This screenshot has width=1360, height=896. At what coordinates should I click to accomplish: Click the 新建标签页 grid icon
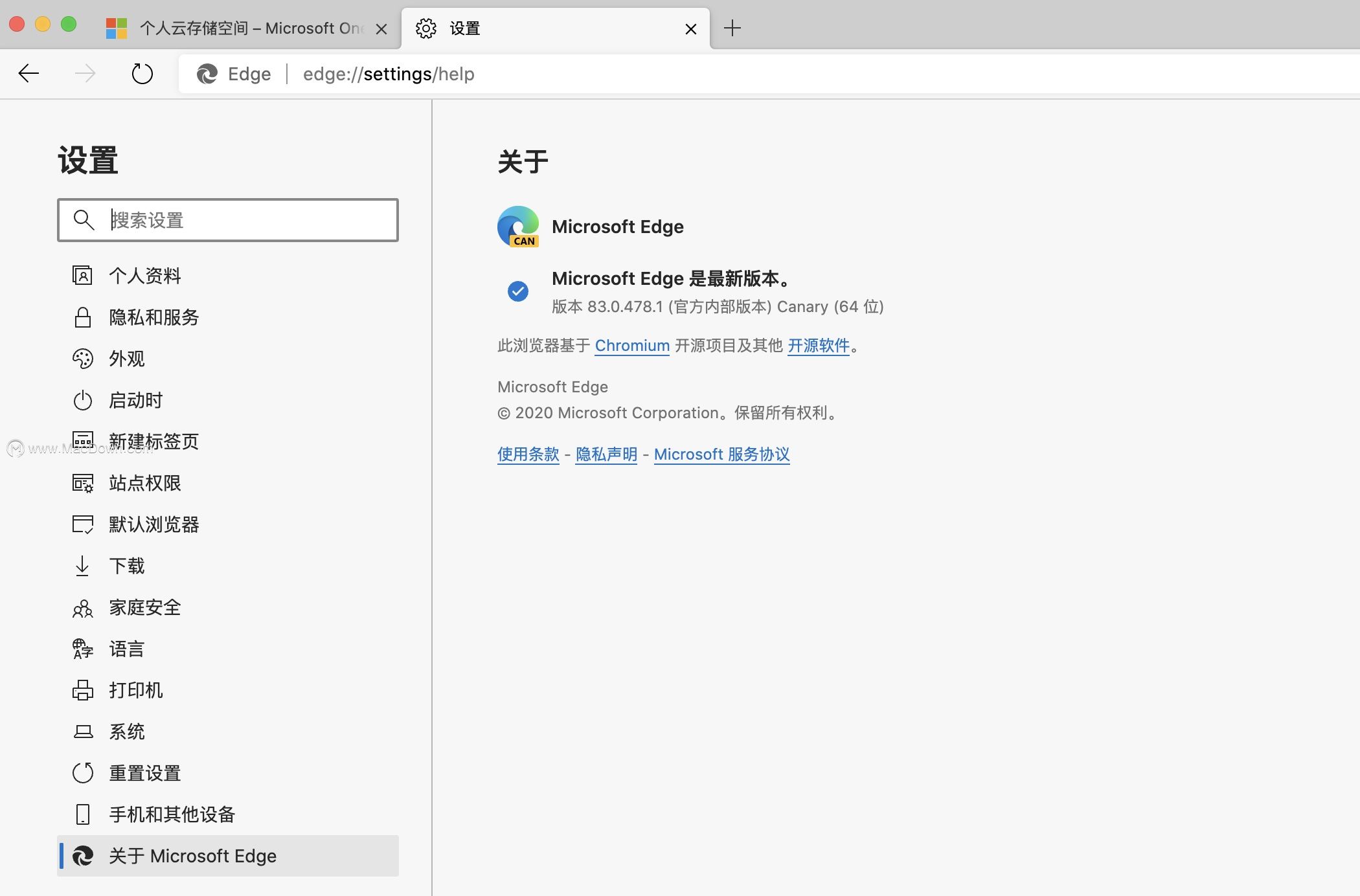pyautogui.click(x=82, y=442)
